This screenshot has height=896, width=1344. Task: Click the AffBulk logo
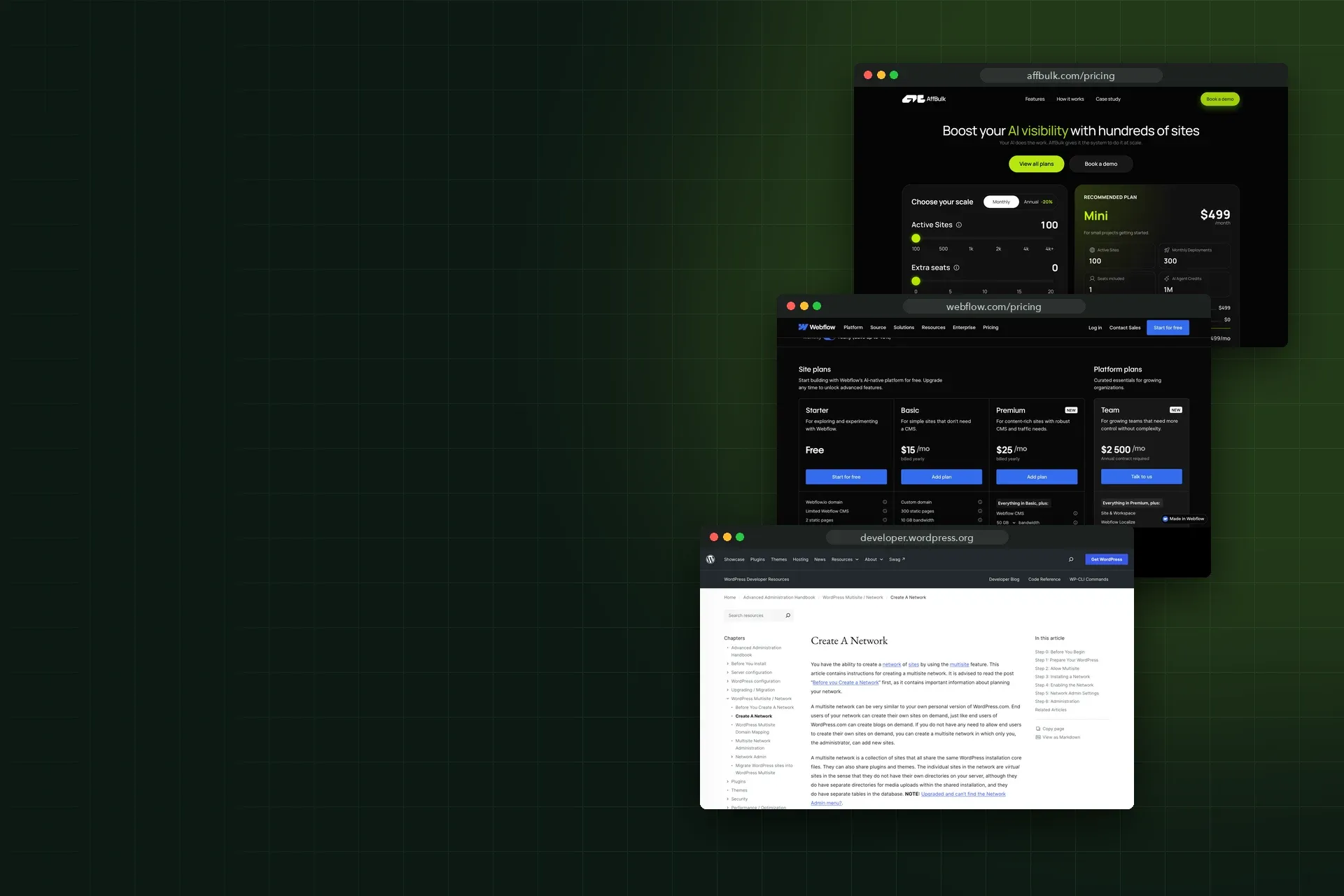[x=924, y=99]
